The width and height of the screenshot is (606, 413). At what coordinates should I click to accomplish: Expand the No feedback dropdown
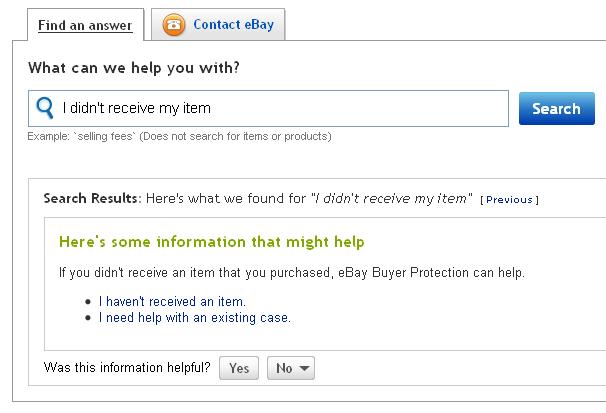pyautogui.click(x=291, y=368)
